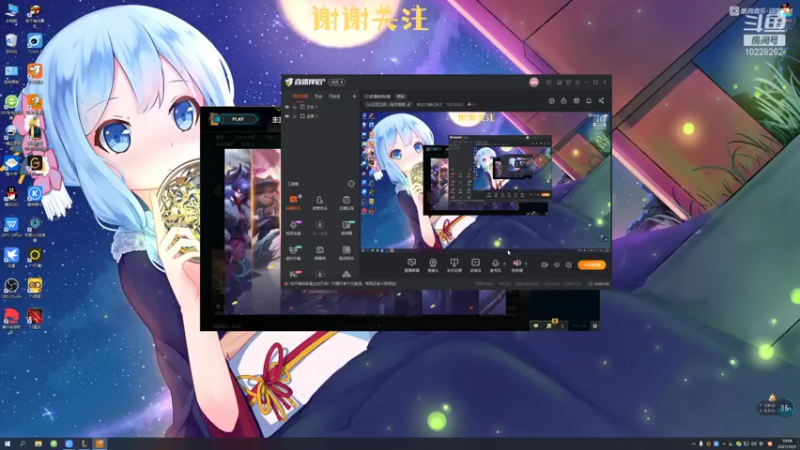Hide the first source using its eye icon
This screenshot has width=800, height=450.
pyautogui.click(x=287, y=107)
